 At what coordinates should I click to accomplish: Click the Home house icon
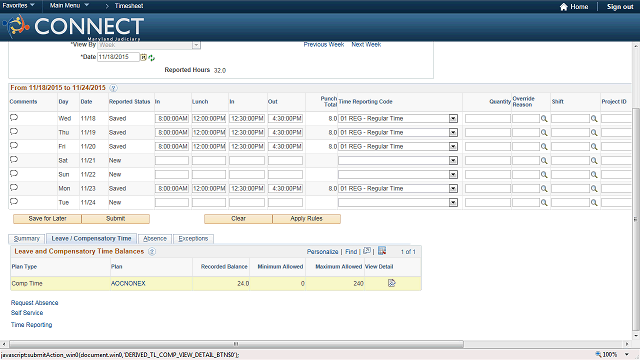click(564, 7)
